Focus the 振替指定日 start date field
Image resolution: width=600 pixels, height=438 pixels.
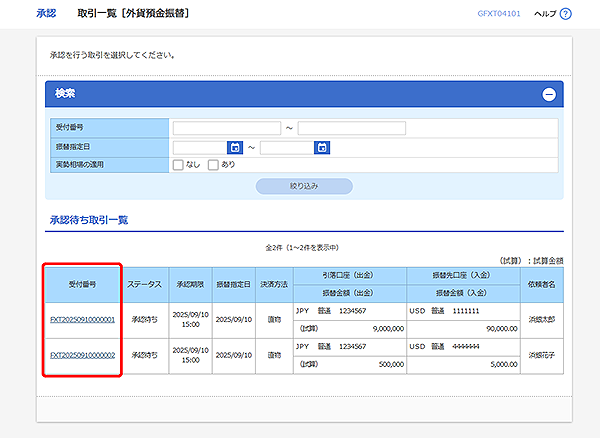tap(200, 147)
